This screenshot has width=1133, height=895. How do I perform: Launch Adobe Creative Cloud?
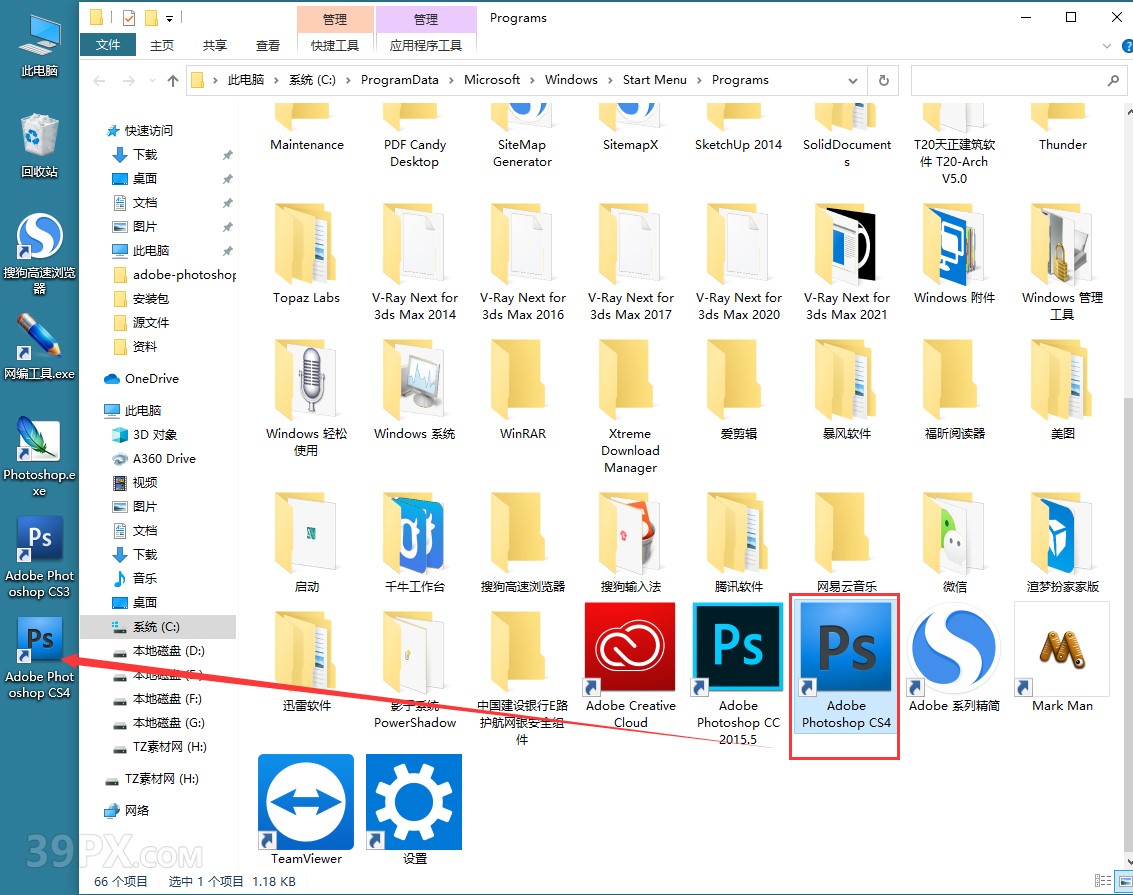pos(629,648)
